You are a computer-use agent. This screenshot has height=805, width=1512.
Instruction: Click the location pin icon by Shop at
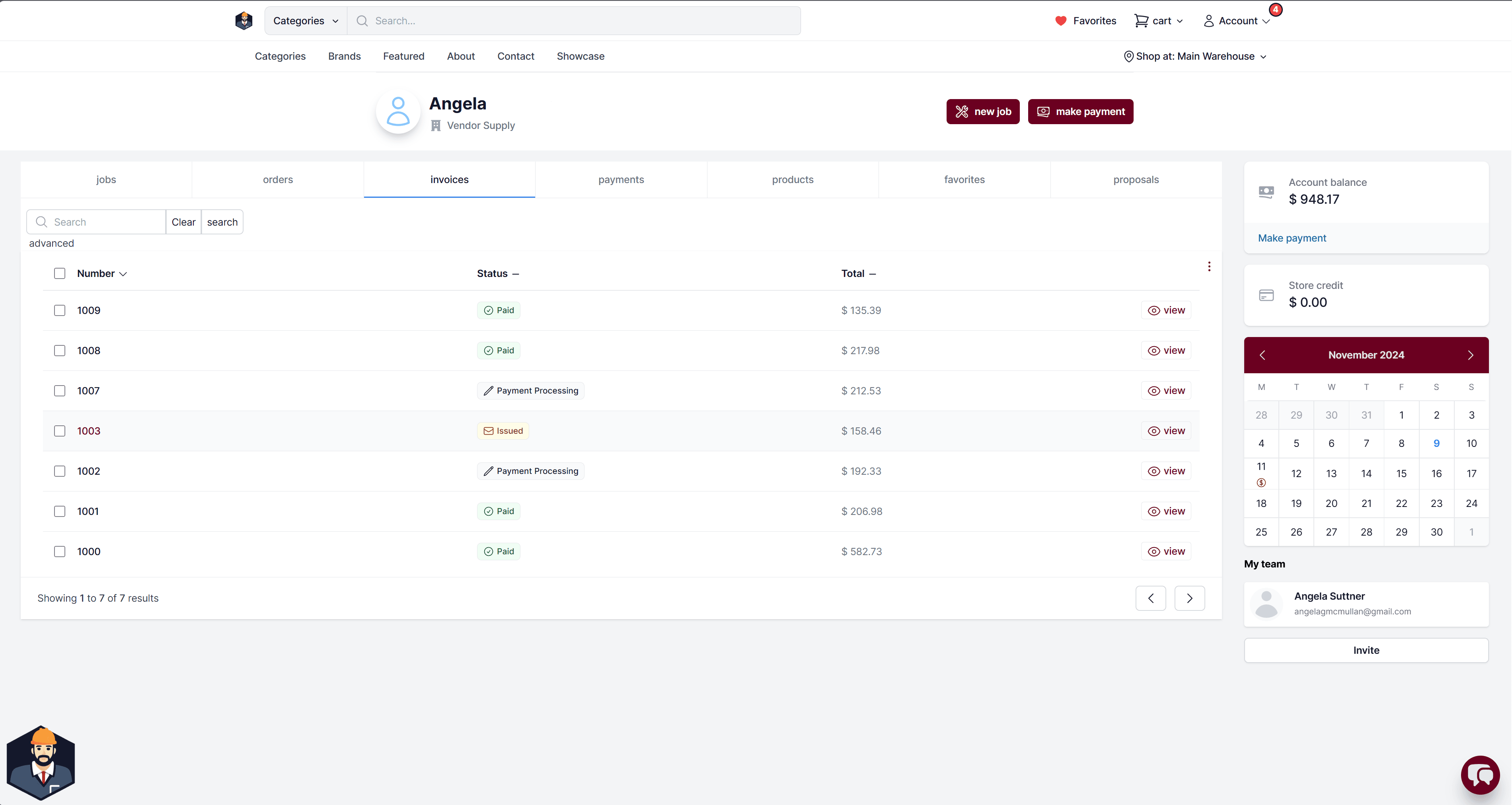1128,57
